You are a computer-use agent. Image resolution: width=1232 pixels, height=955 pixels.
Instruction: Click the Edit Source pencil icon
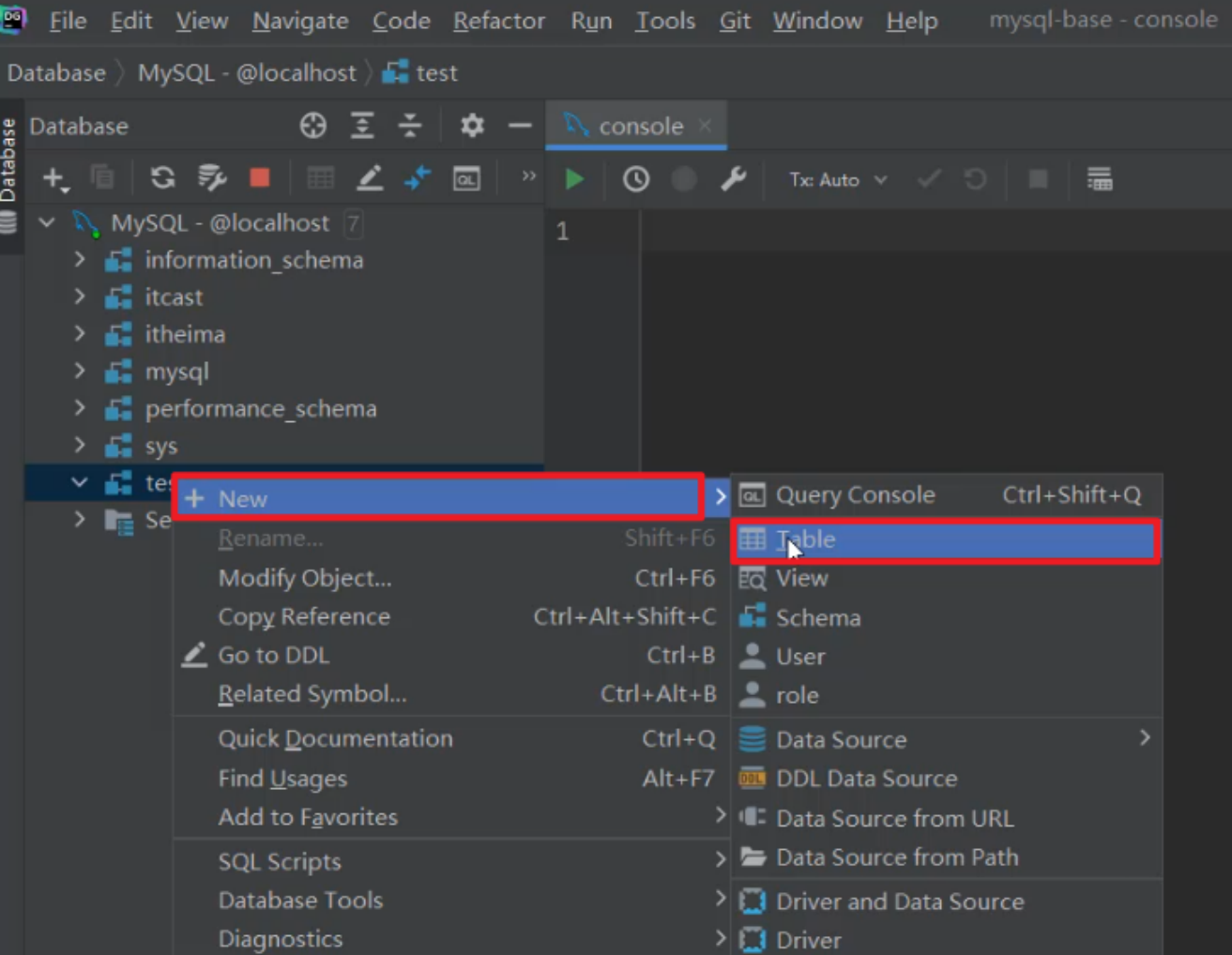[x=370, y=177]
